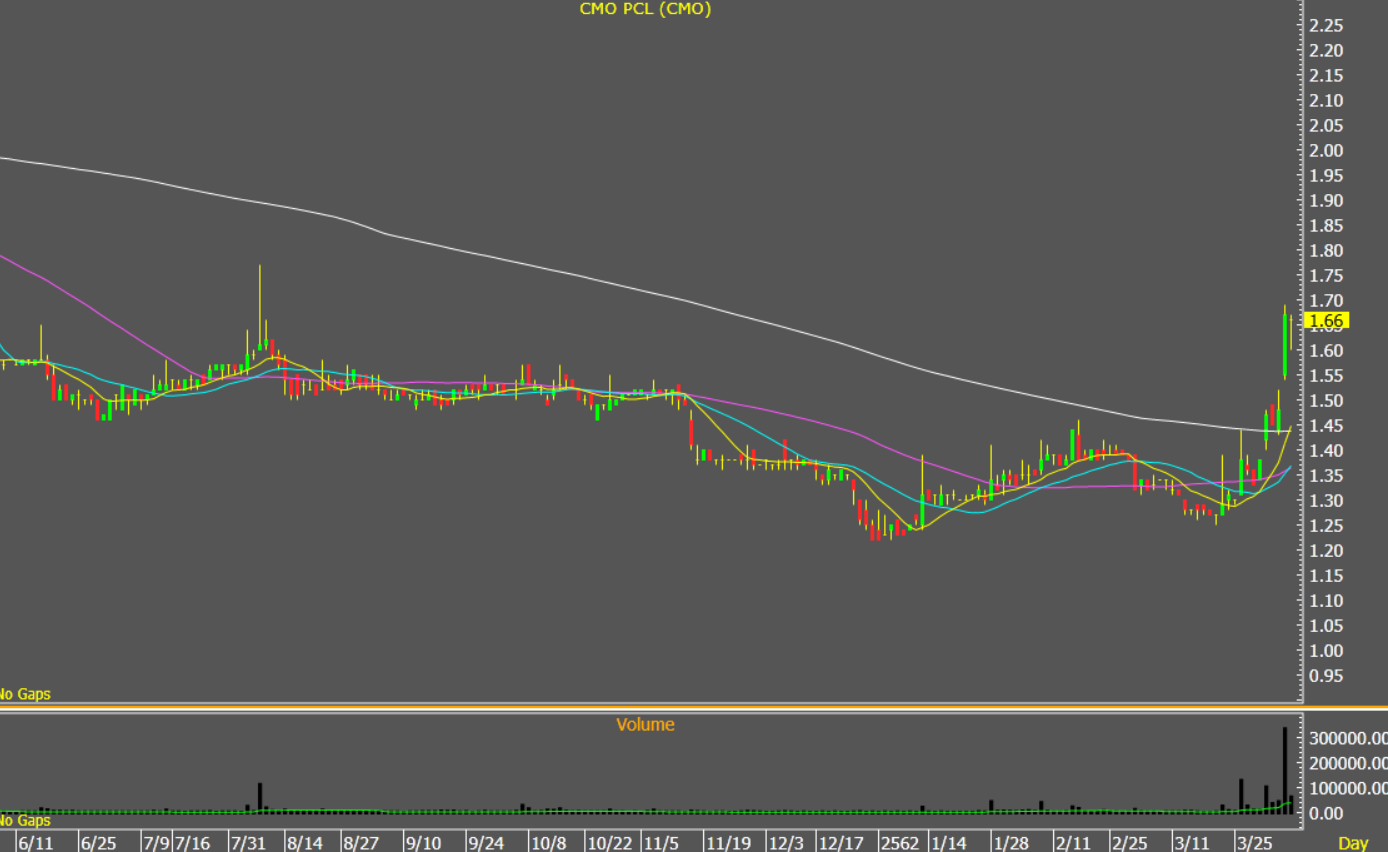Image resolution: width=1388 pixels, height=852 pixels.
Task: Click the 1.55 price axis label
Action: click(1325, 375)
